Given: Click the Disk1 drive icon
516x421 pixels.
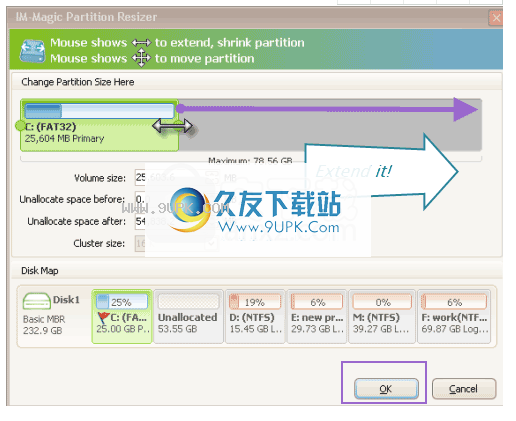Looking at the screenshot, I should 36,301.
